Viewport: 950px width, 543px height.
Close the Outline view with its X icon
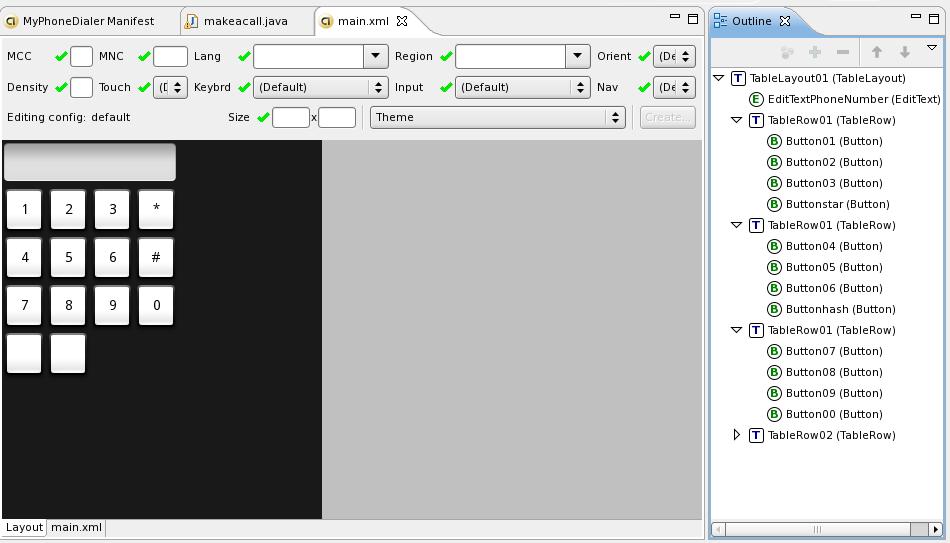[785, 21]
